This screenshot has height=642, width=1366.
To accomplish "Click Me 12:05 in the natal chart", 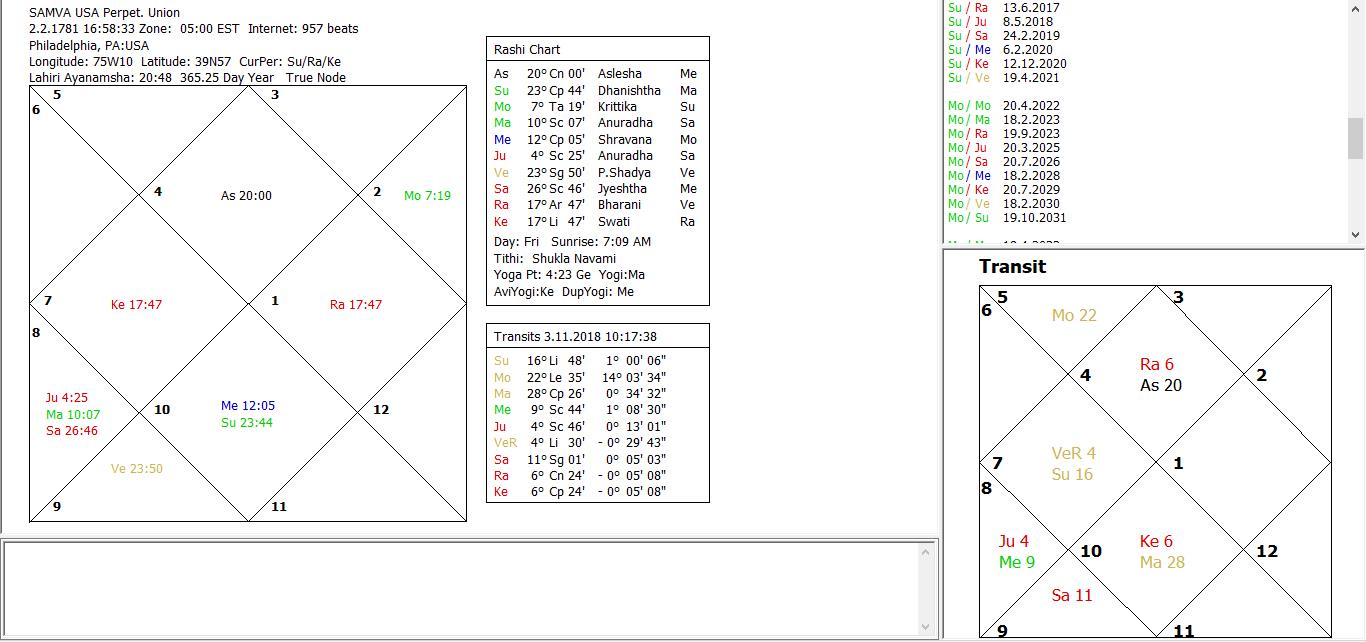I will 248,406.
